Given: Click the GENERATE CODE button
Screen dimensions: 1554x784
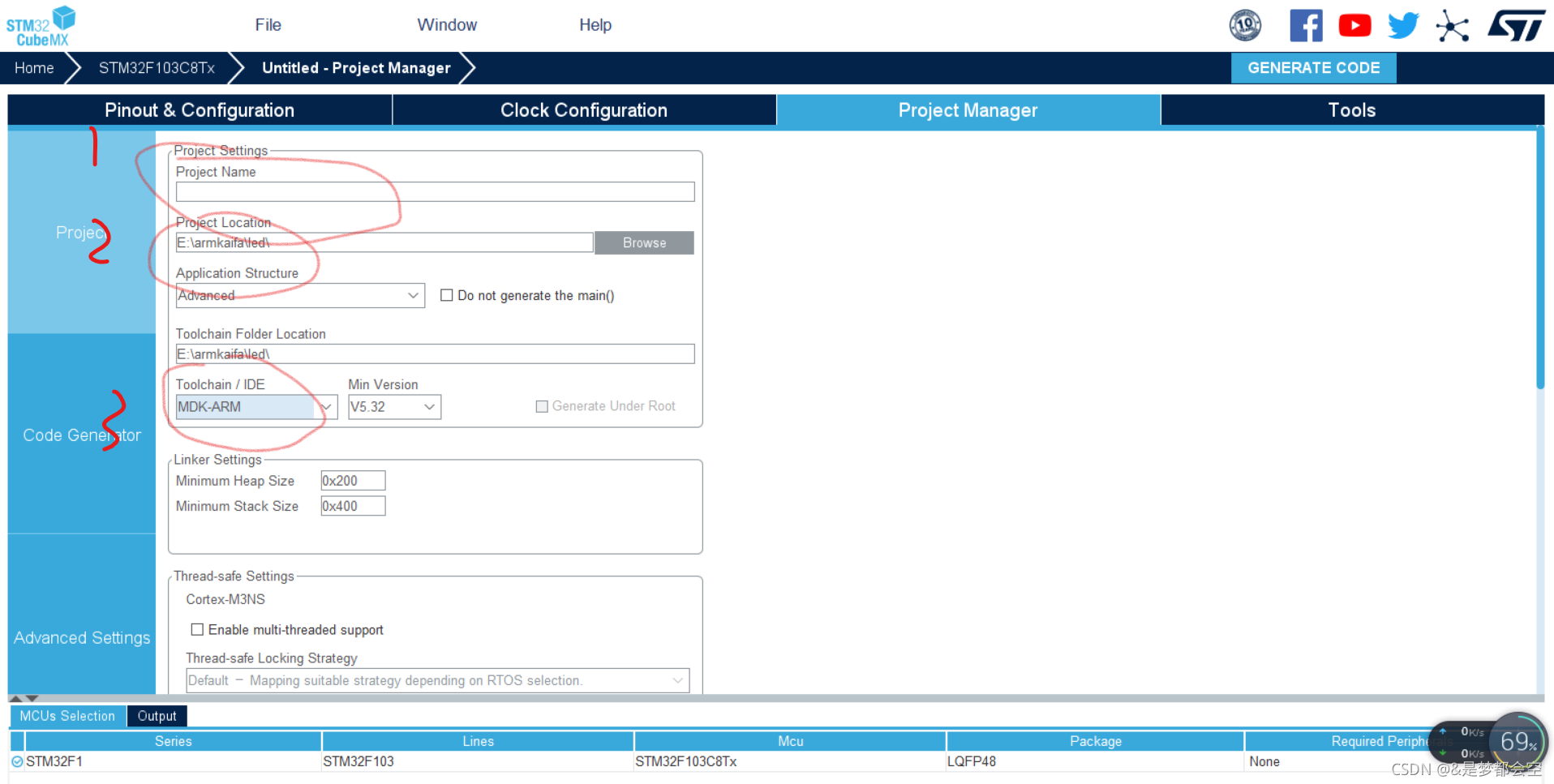Looking at the screenshot, I should 1313,68.
